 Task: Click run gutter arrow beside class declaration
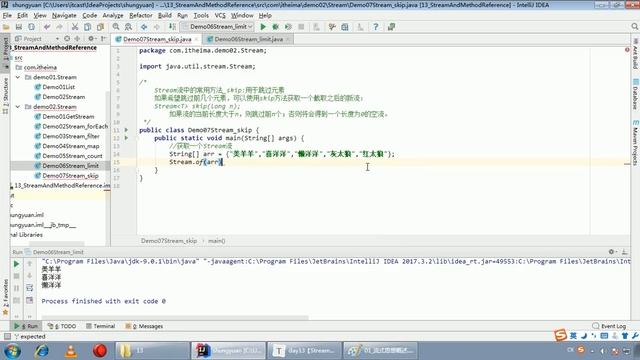(127, 130)
